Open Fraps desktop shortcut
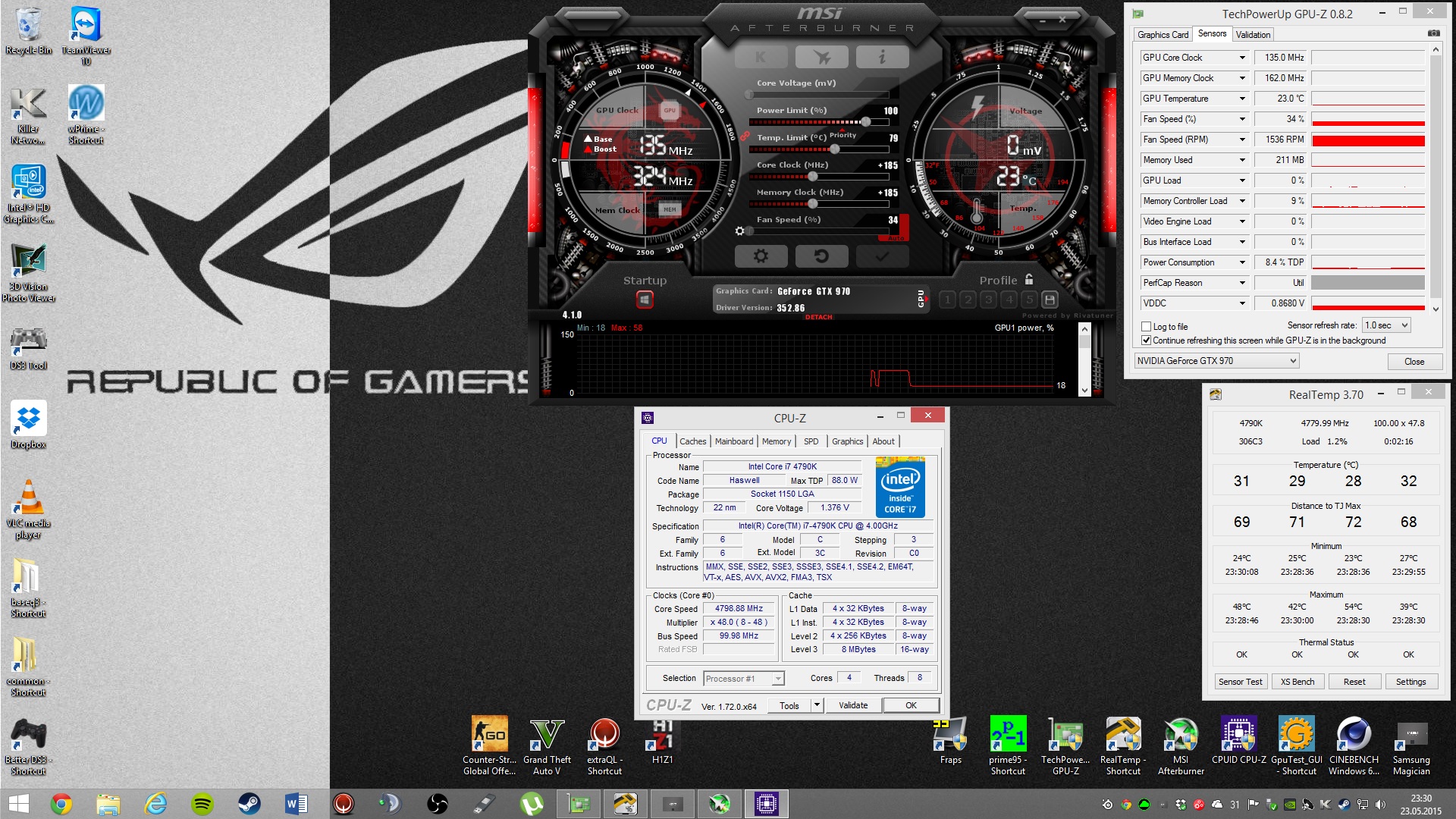 point(950,741)
